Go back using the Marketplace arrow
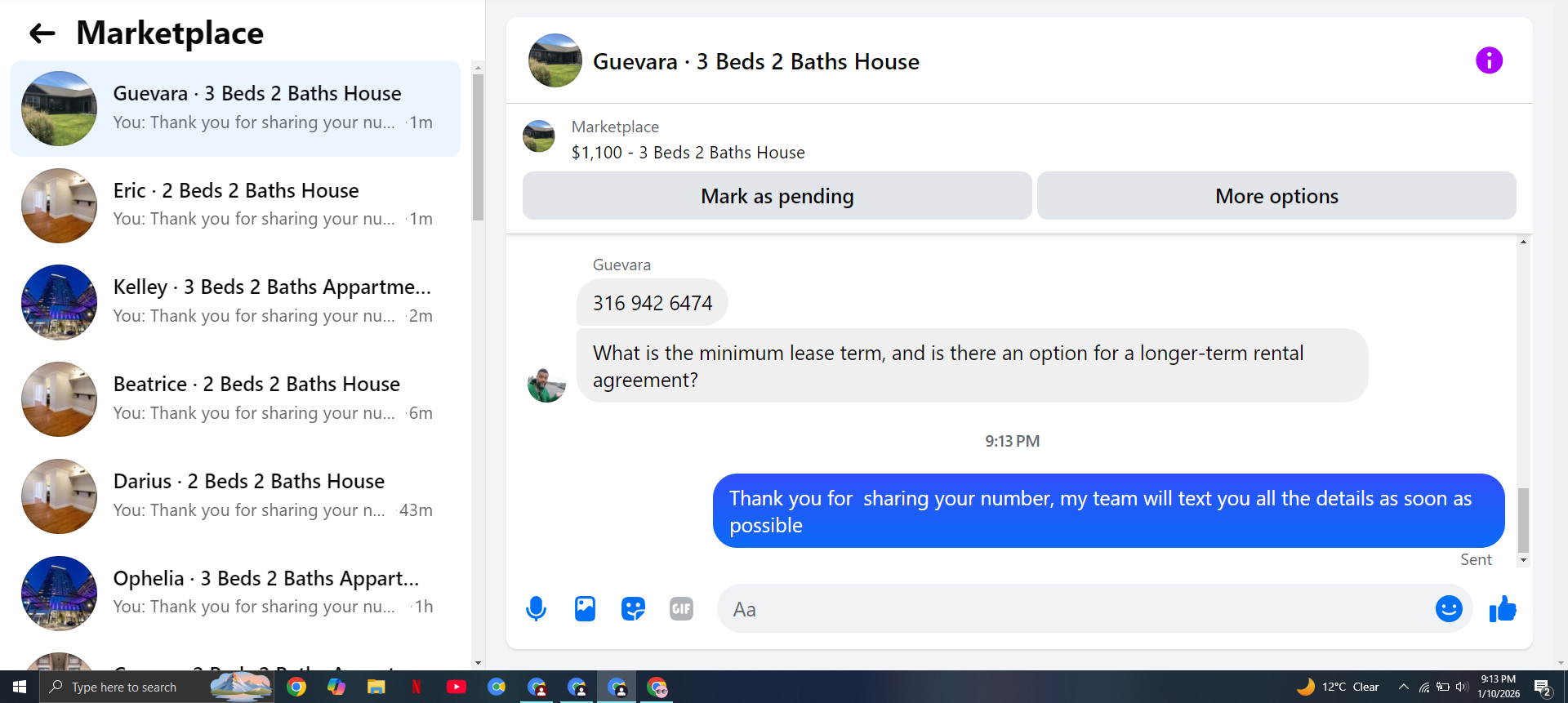The height and width of the screenshot is (703, 1568). coord(42,33)
